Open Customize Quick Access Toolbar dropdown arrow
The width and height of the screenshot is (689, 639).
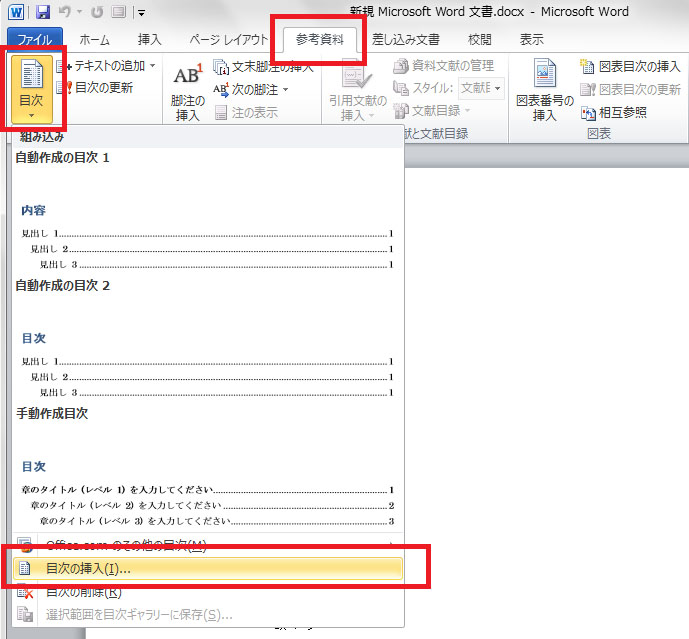click(141, 13)
